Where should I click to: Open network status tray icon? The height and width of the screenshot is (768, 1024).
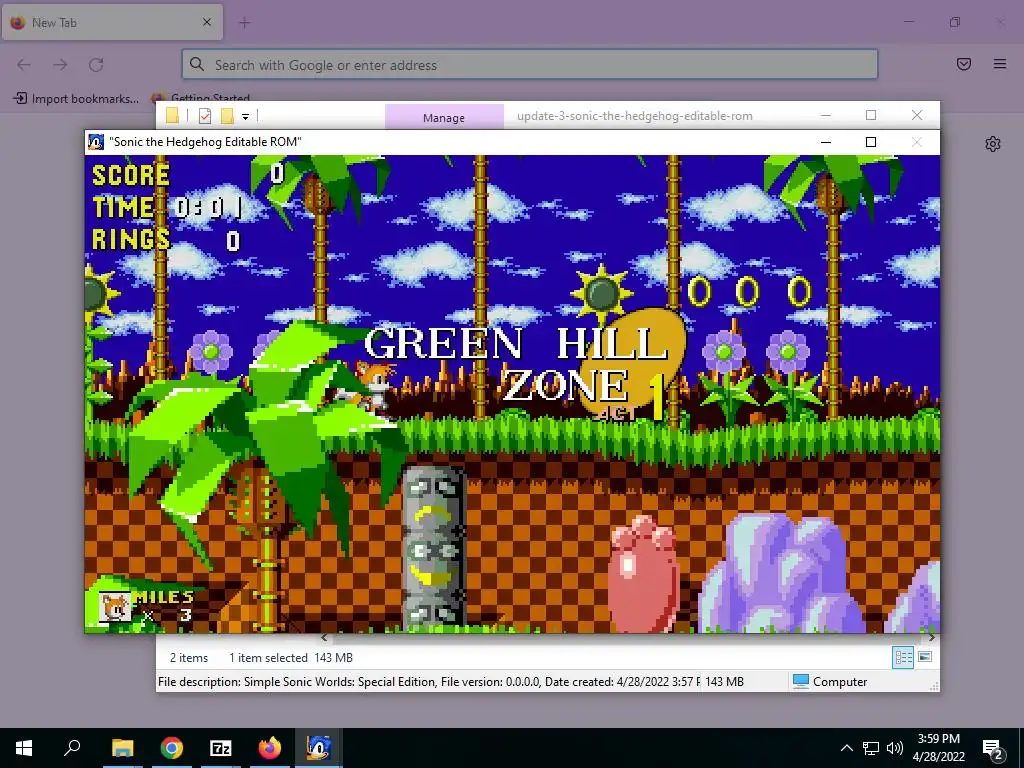(871, 748)
